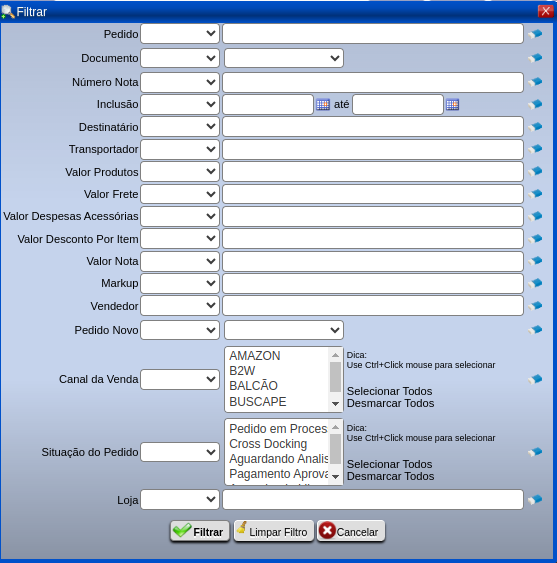Click Desmarcar Todos for Situação do Pedido

click(391, 476)
